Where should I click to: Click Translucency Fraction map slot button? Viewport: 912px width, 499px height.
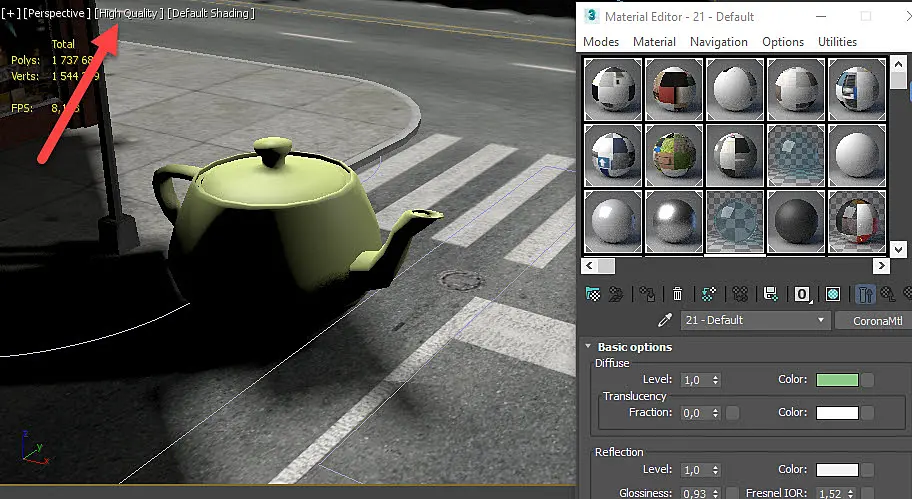coord(733,413)
